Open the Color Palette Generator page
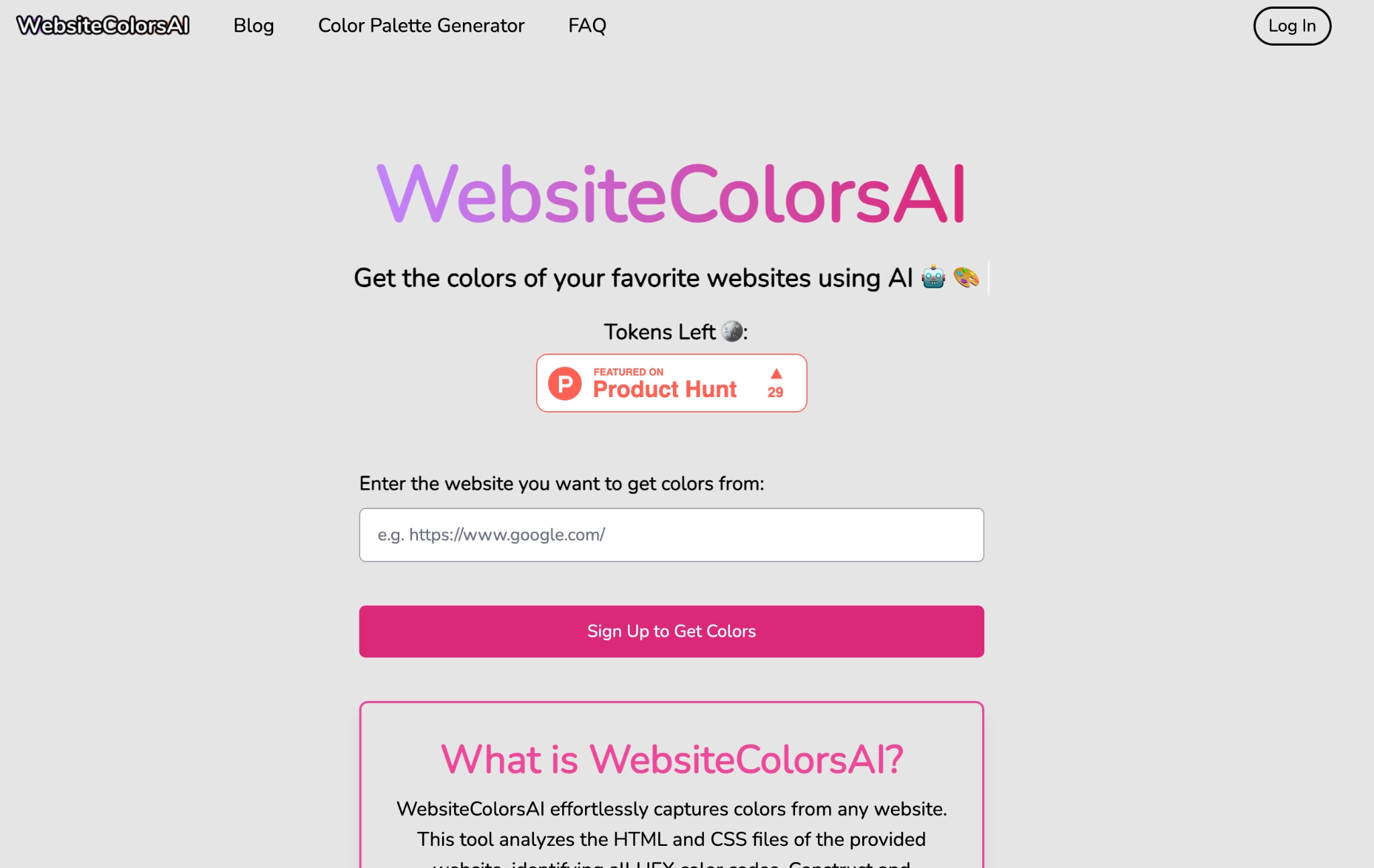 click(x=420, y=26)
